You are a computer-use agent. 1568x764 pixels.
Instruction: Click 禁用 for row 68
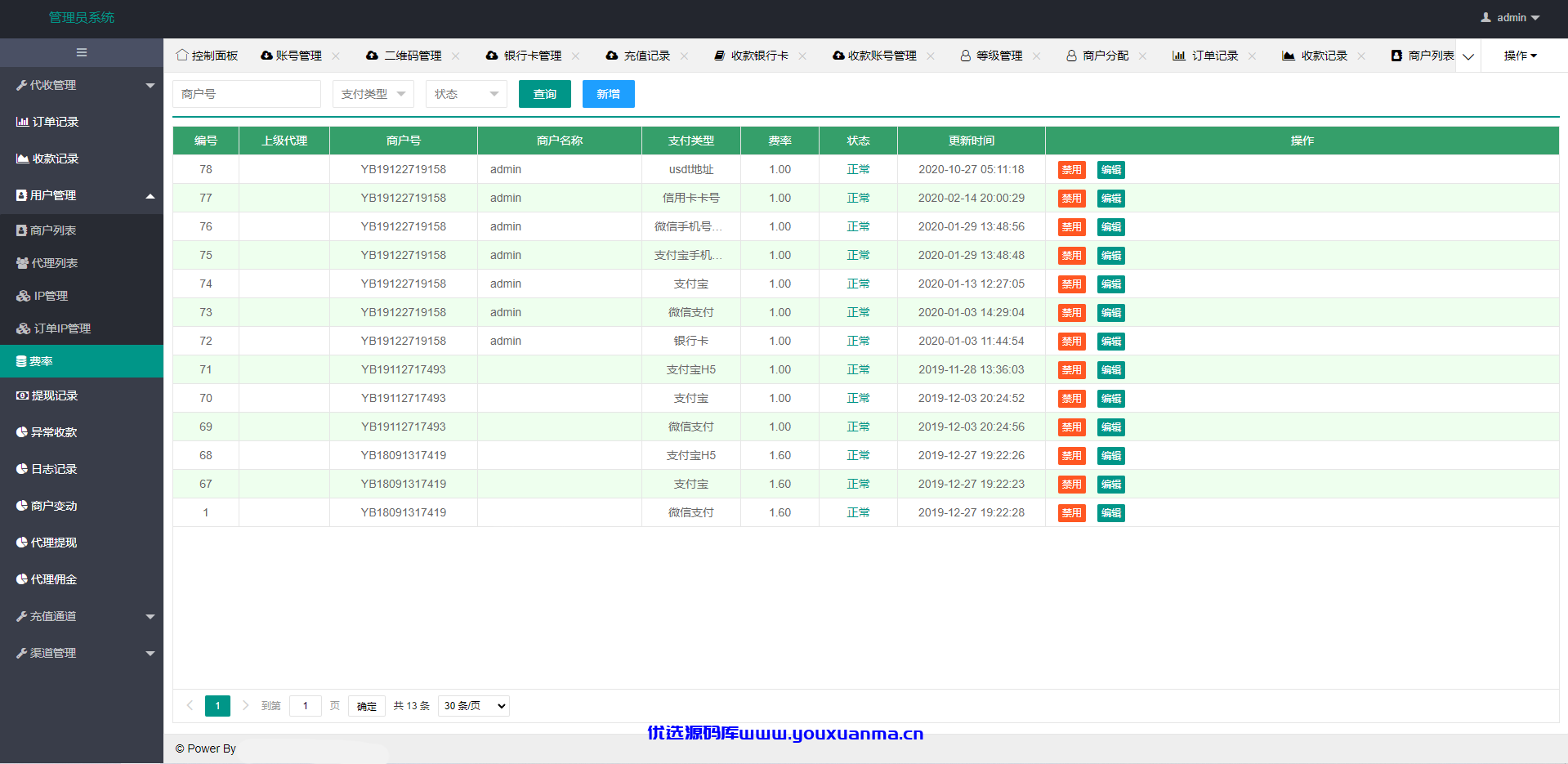(1072, 456)
